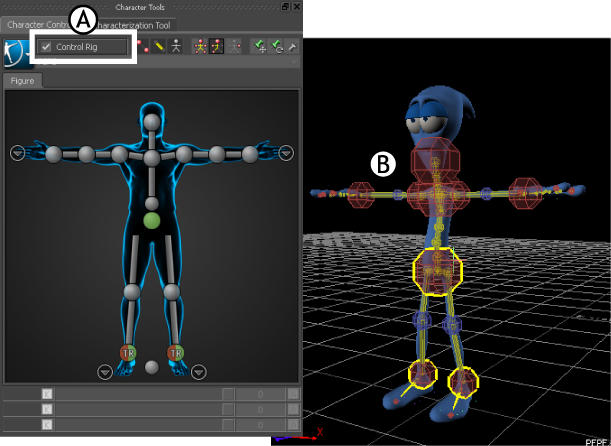Click the yellow skeleton bone display icon
Image resolution: width=611 pixels, height=446 pixels.
pos(159,46)
